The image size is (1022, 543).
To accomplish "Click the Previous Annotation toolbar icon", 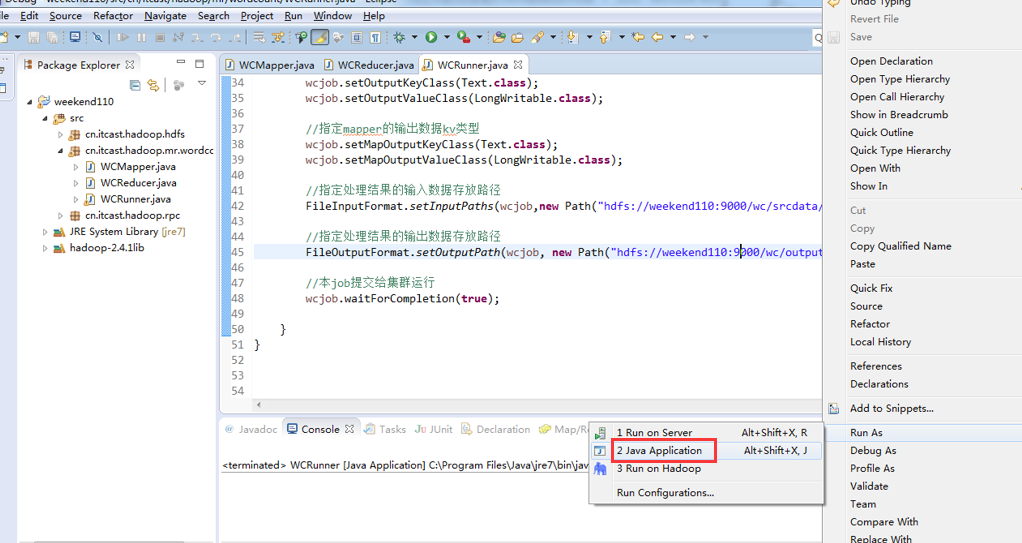I will 606,37.
